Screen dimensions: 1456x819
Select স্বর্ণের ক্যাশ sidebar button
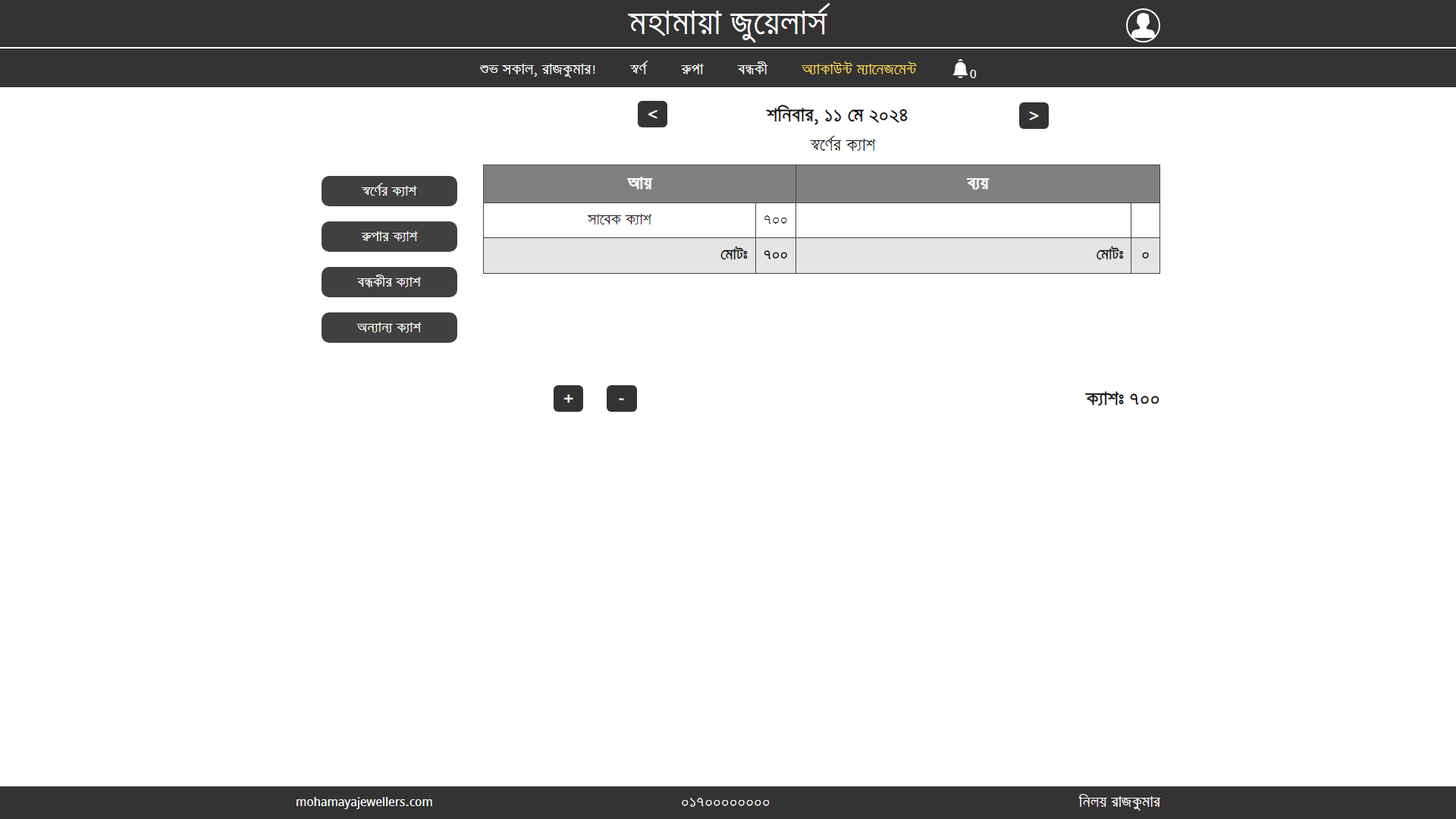pos(389,191)
